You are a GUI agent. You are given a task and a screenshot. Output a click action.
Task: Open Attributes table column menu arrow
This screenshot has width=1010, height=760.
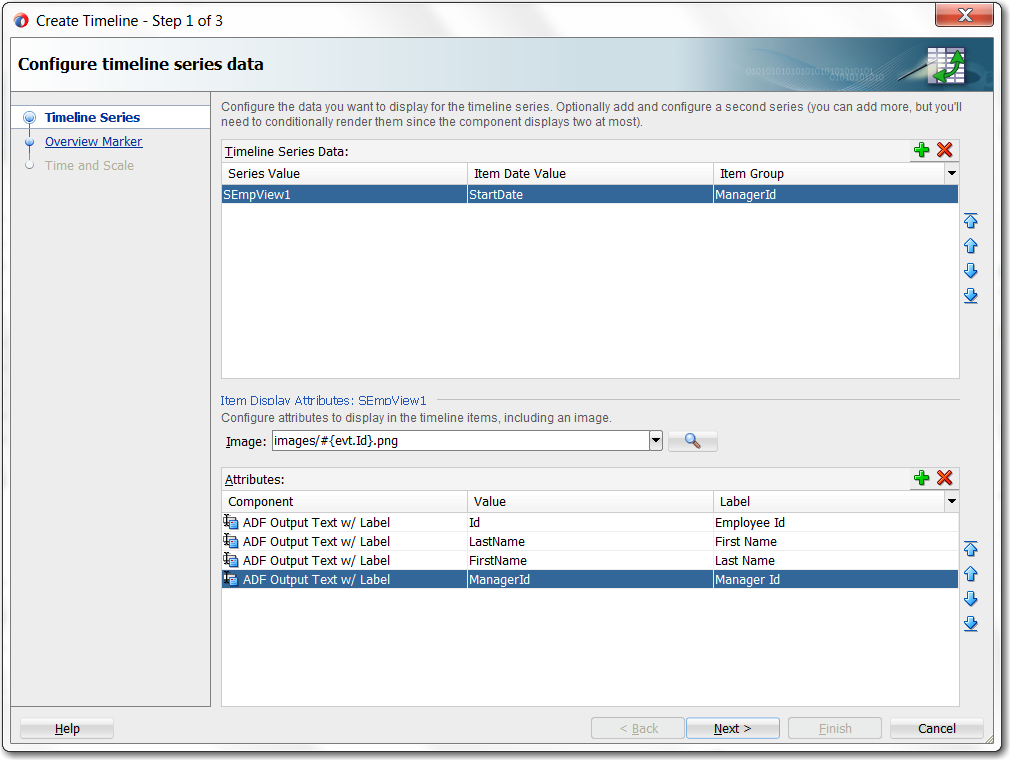pos(951,501)
